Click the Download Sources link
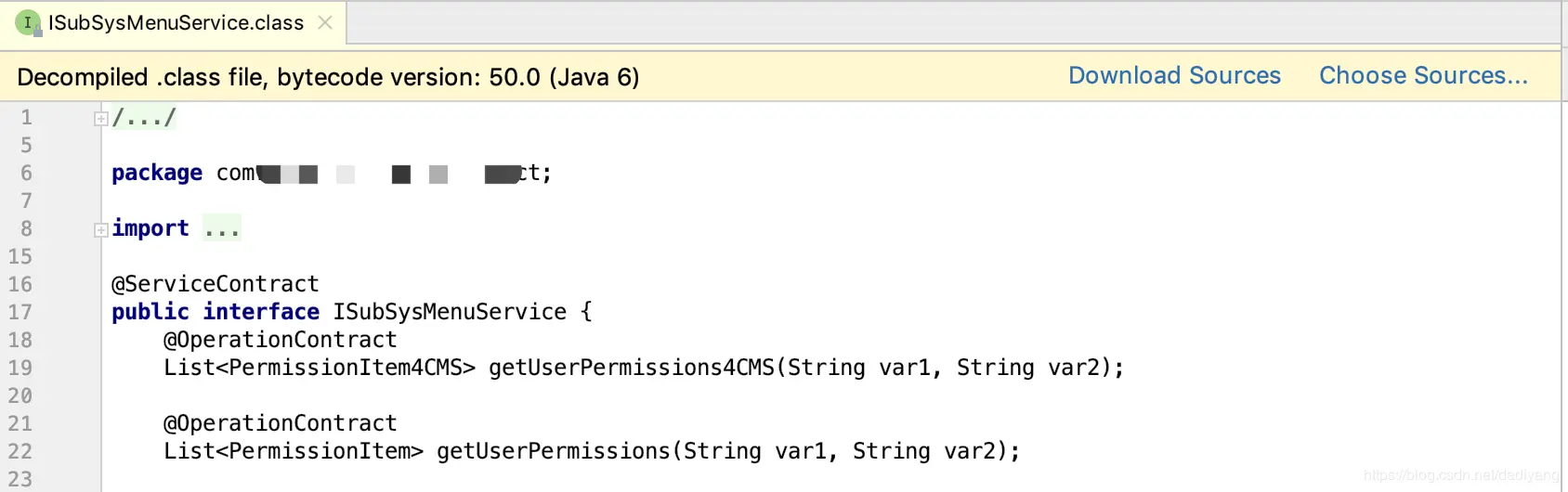Screen dimensions: 1568x492 tap(1174, 76)
